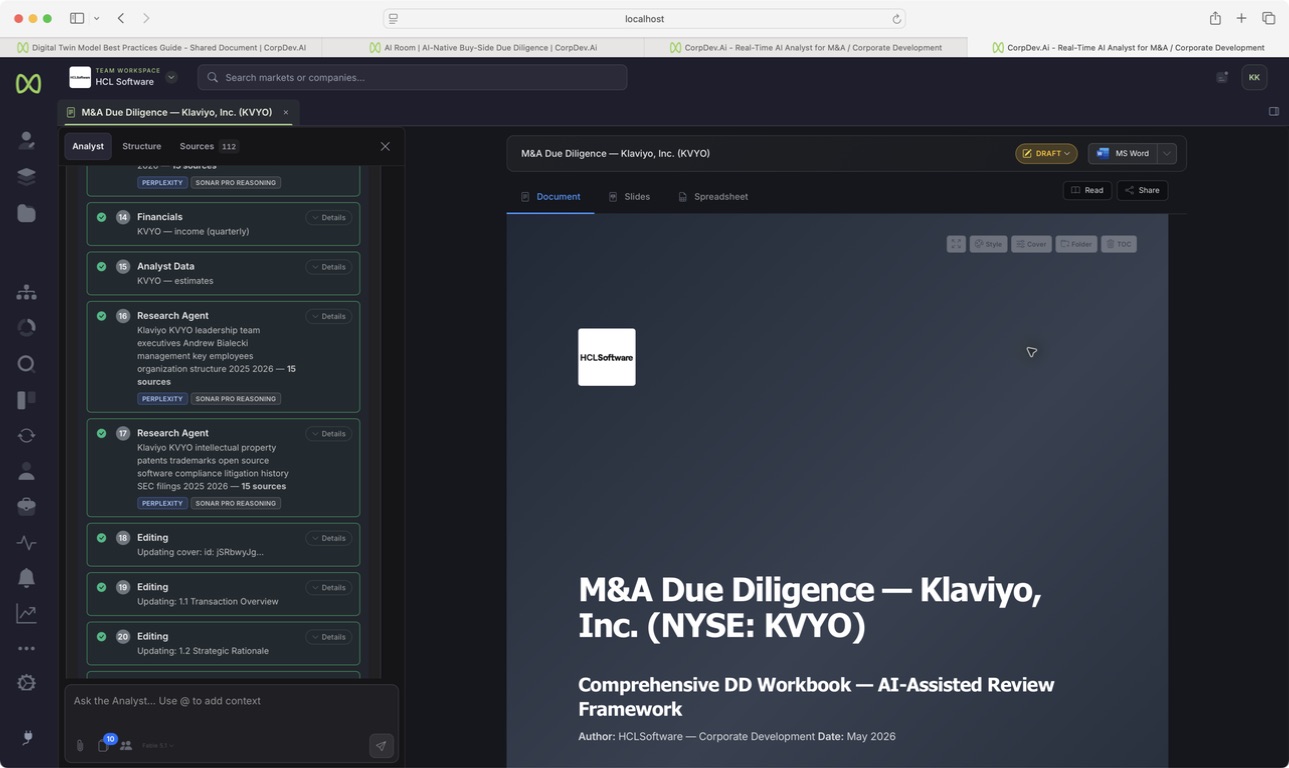Expand Details for step 20 Editing
The width and height of the screenshot is (1289, 768).
(x=328, y=637)
